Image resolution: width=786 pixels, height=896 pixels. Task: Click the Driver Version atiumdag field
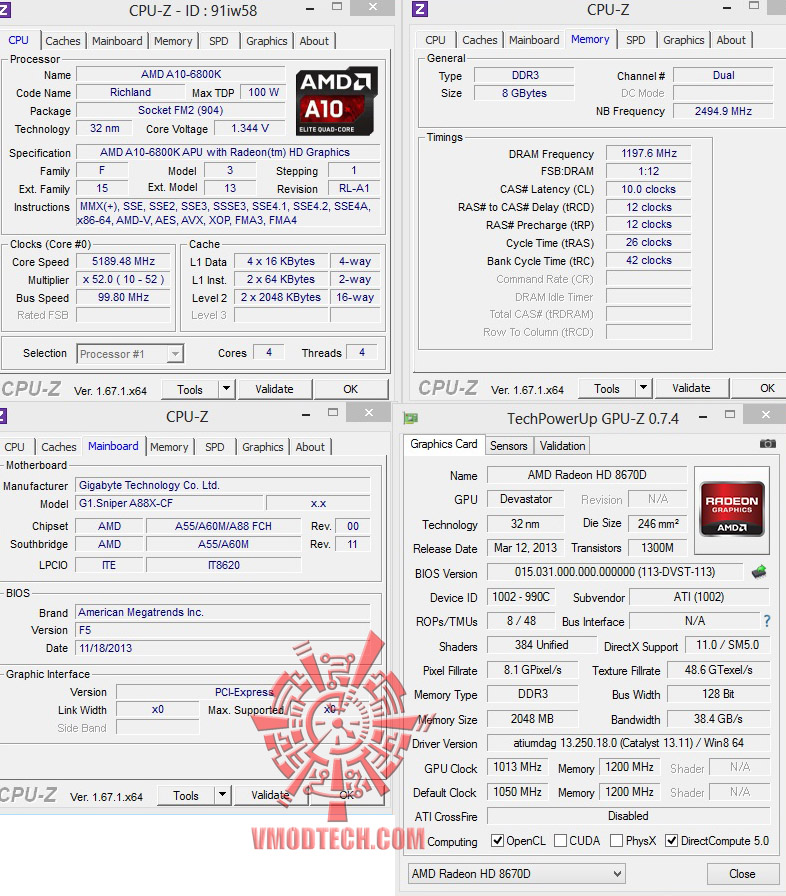tap(628, 743)
